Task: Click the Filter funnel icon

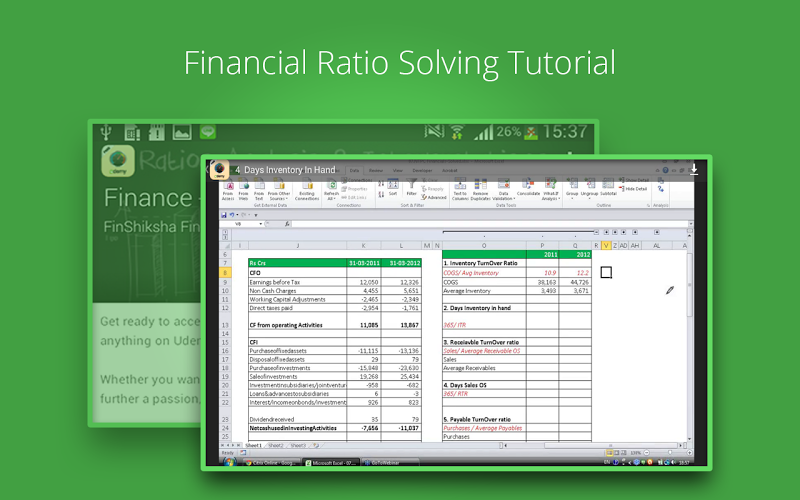Action: [x=412, y=188]
